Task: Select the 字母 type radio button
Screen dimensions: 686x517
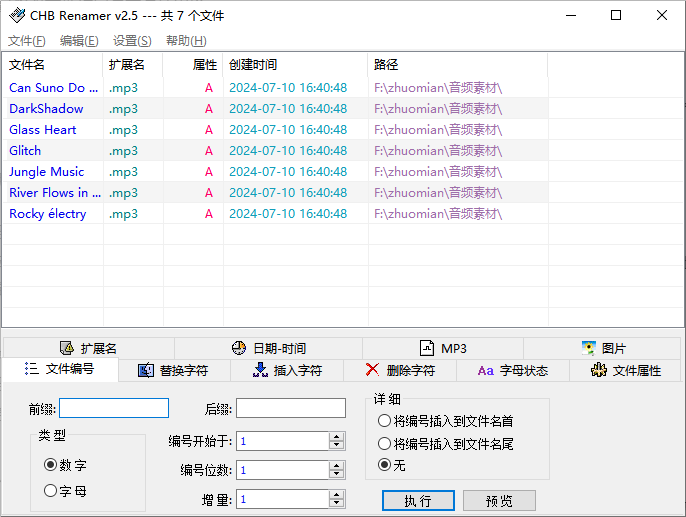Action: 51,491
